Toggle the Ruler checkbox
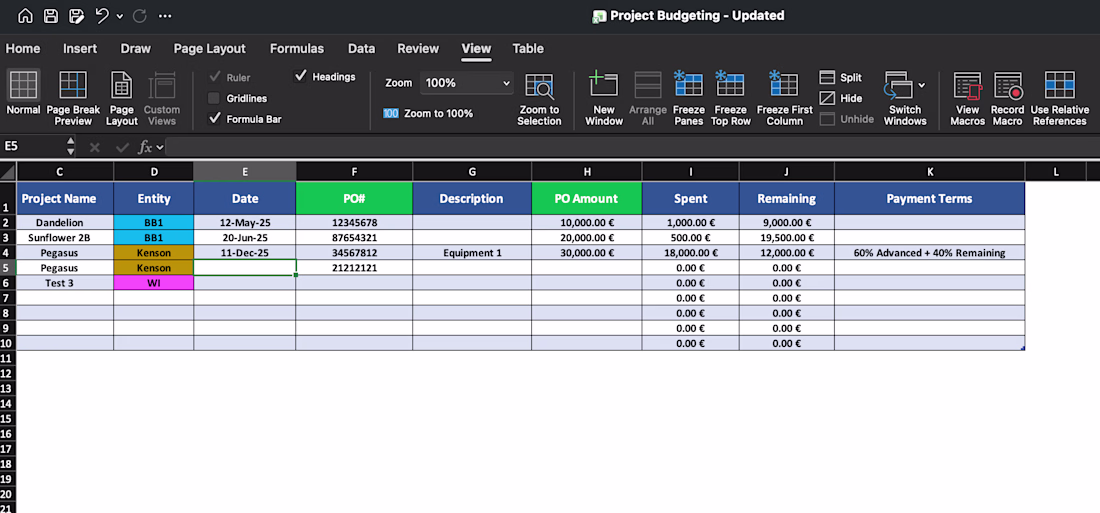Screen dimensions: 1100x513 point(214,77)
